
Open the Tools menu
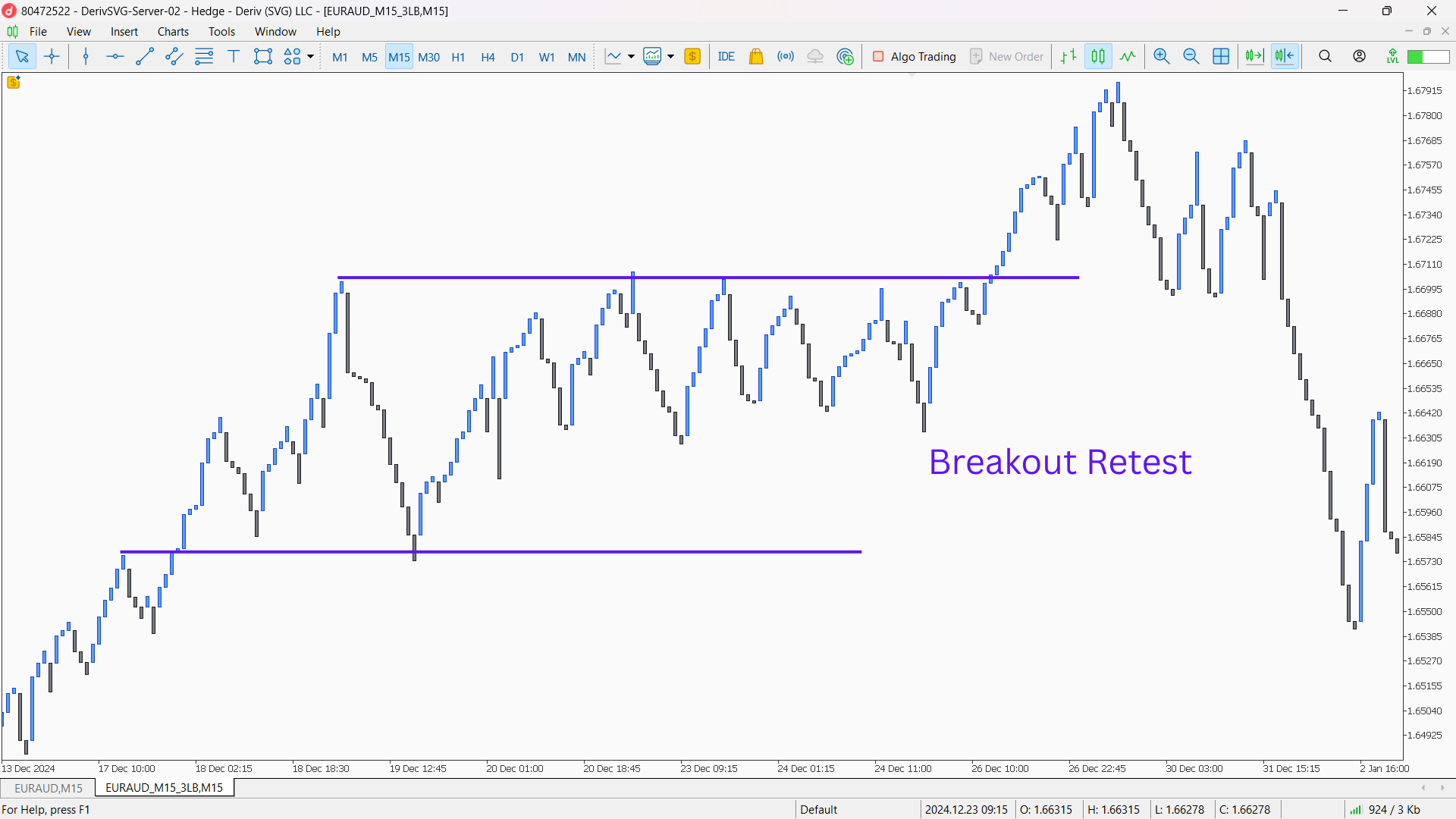pyautogui.click(x=221, y=31)
